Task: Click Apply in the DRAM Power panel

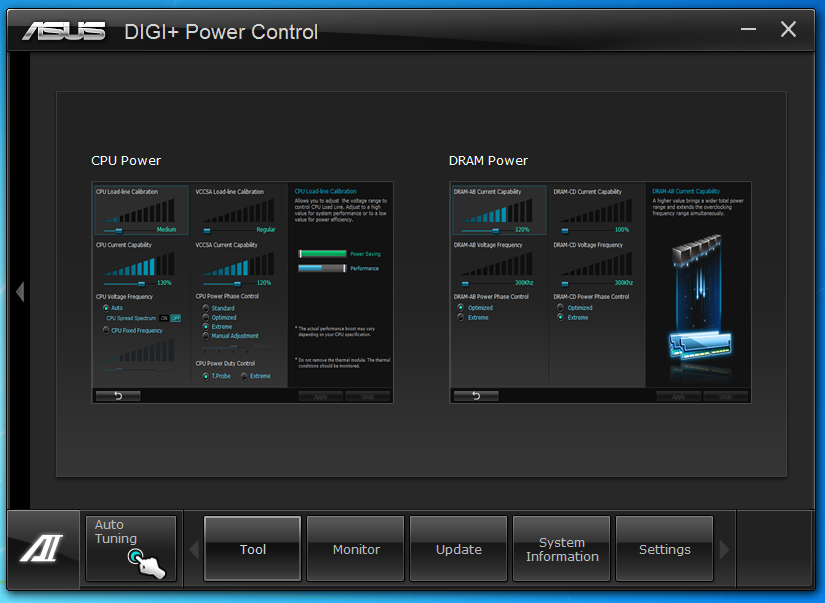Action: [678, 396]
